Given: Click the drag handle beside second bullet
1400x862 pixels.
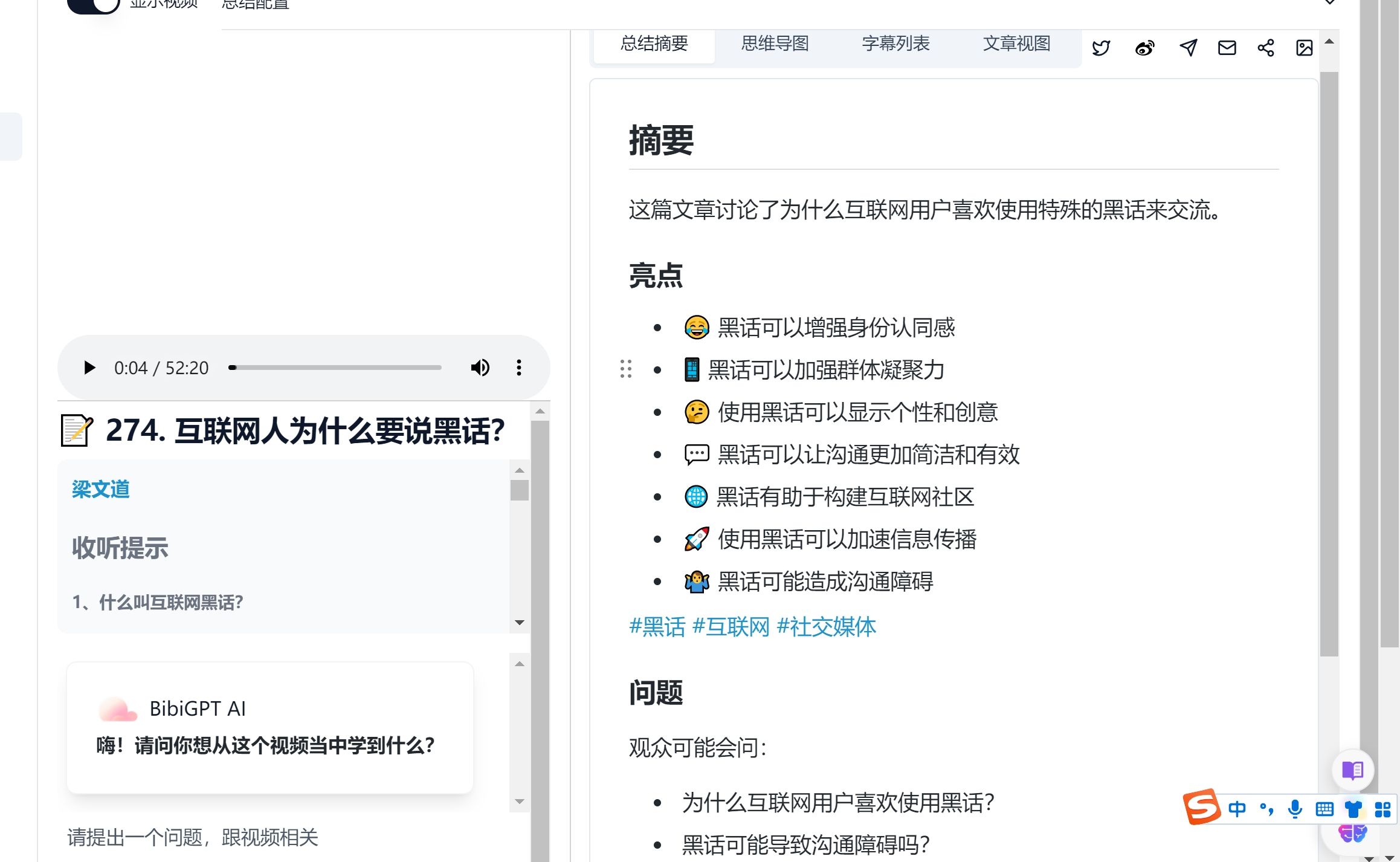Looking at the screenshot, I should tap(626, 369).
